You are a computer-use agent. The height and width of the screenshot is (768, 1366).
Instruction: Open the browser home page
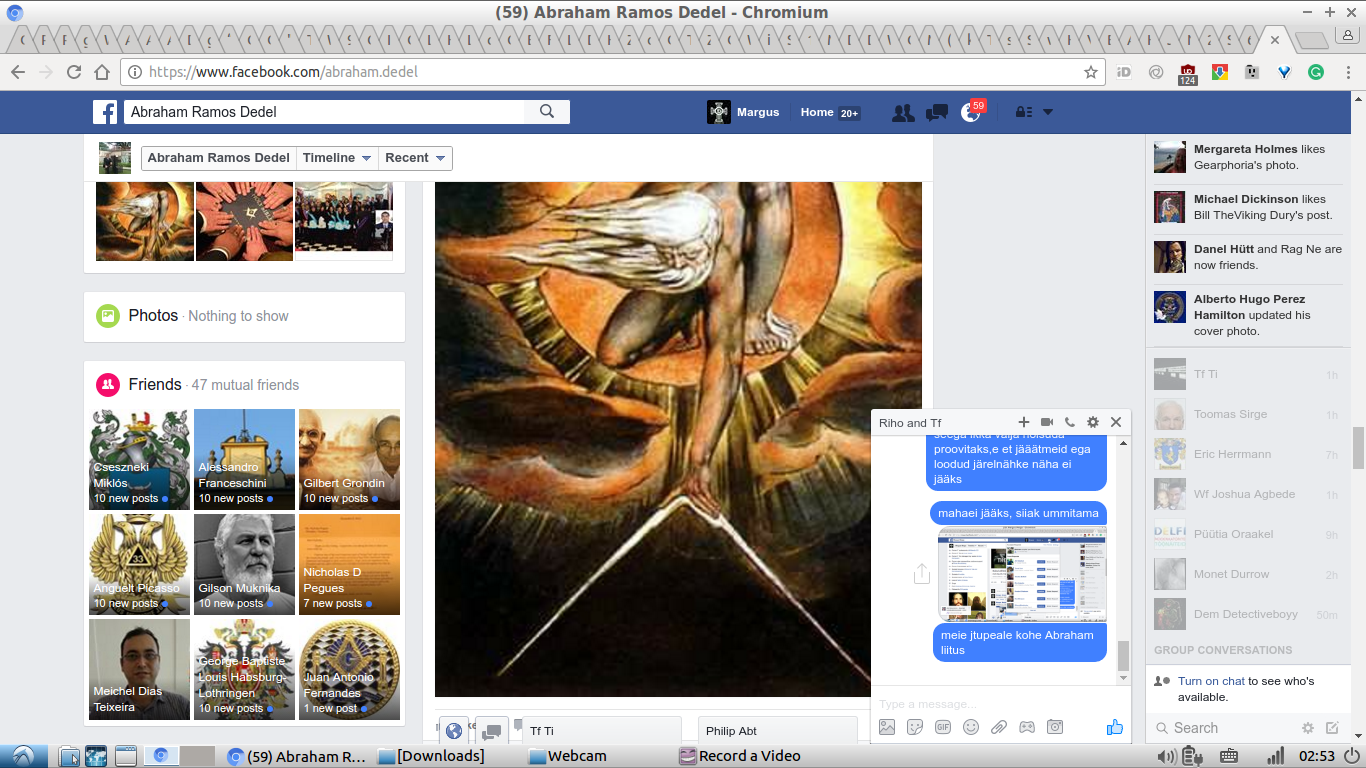[101, 72]
